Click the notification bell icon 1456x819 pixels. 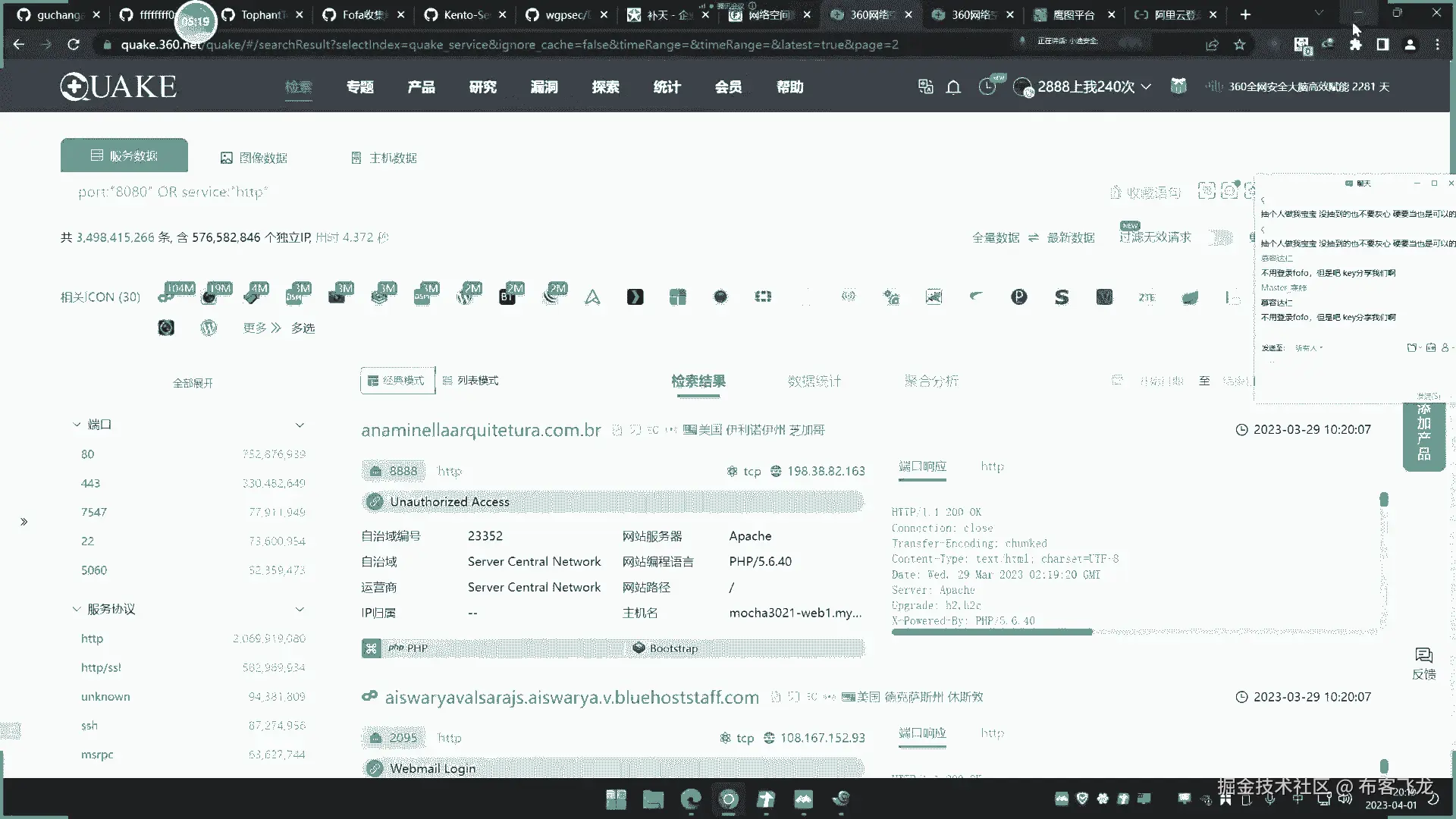click(953, 87)
